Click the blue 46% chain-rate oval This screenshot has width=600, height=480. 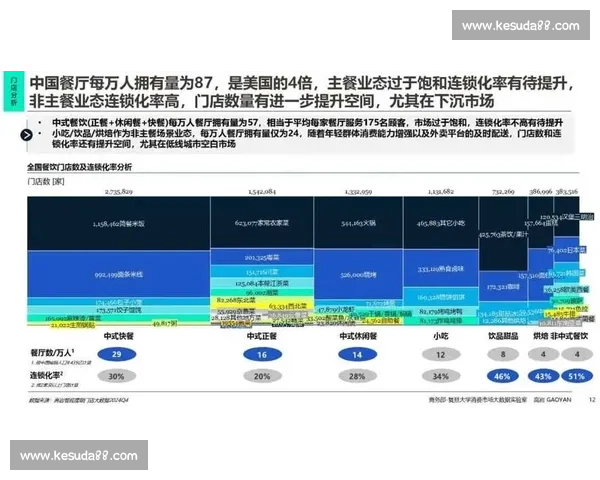pos(503,376)
